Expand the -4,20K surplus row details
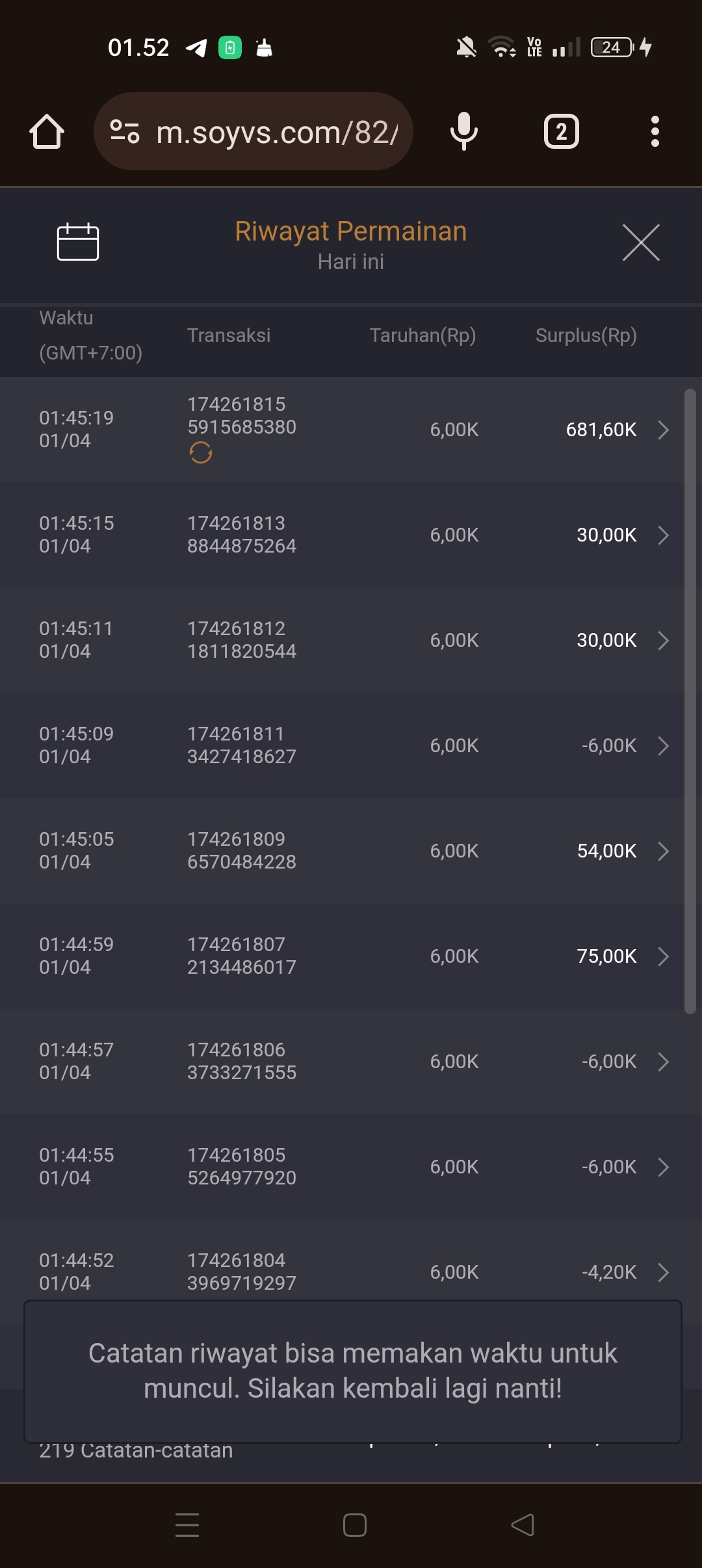Viewport: 702px width, 1568px height. tap(663, 1272)
